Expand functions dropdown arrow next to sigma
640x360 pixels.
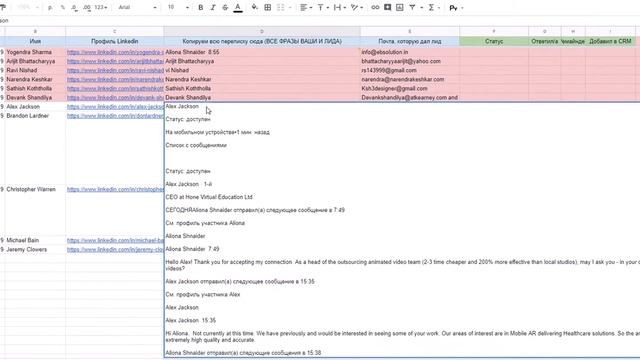pos(439,8)
